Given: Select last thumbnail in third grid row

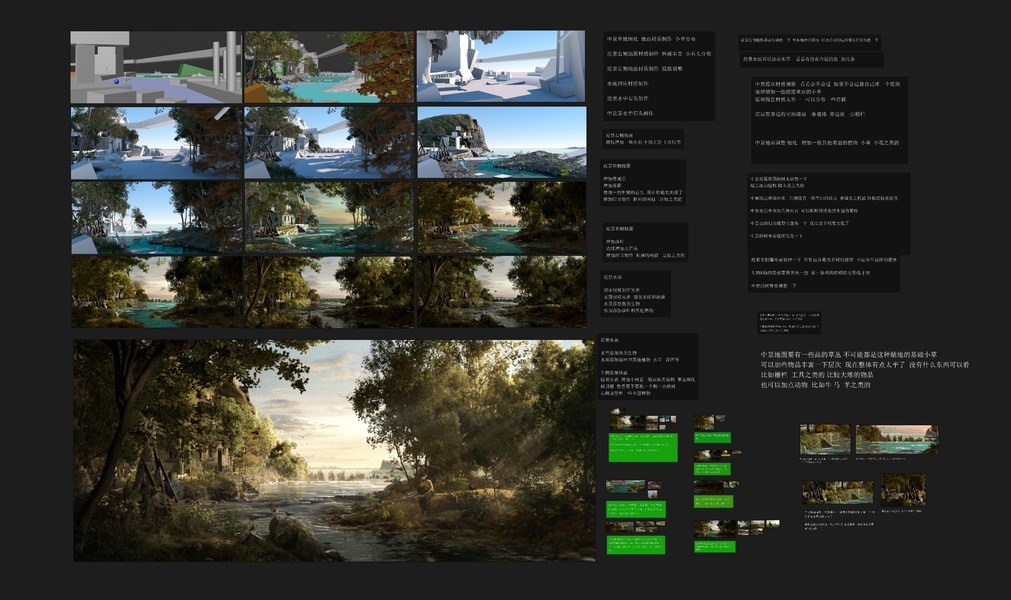Looking at the screenshot, I should click(x=502, y=217).
